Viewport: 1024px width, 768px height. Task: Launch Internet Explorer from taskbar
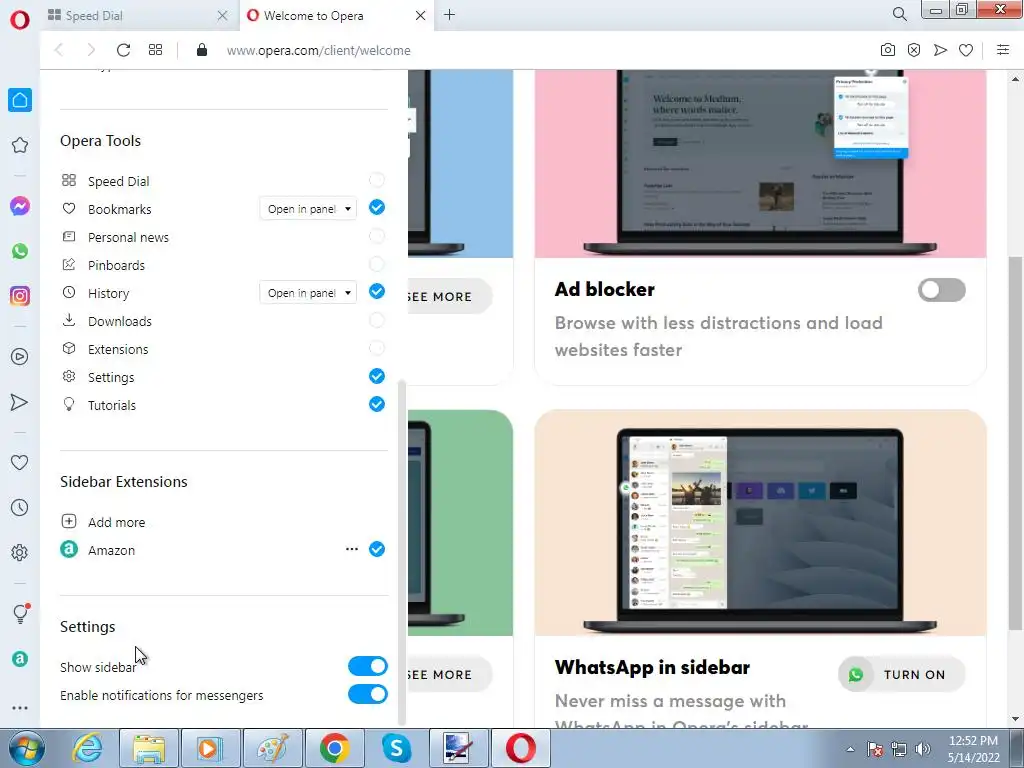tap(88, 748)
